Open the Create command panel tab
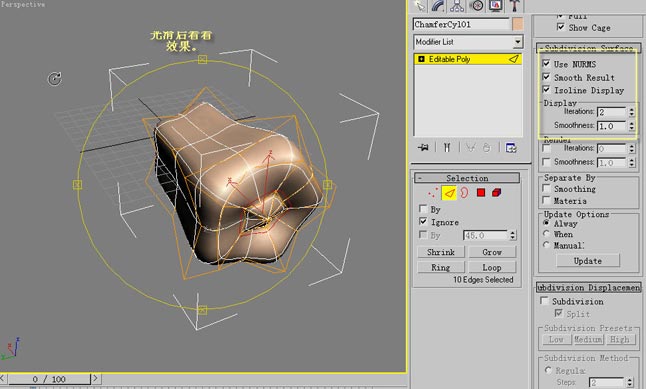The height and width of the screenshot is (389, 646). point(420,5)
